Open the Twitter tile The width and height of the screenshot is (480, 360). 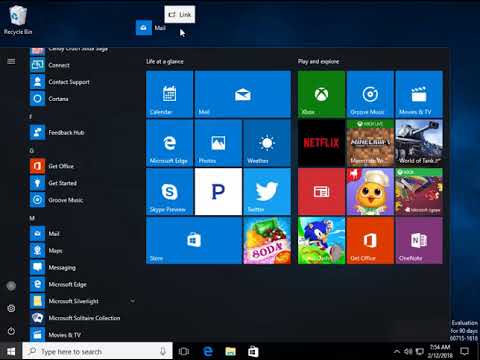click(267, 192)
